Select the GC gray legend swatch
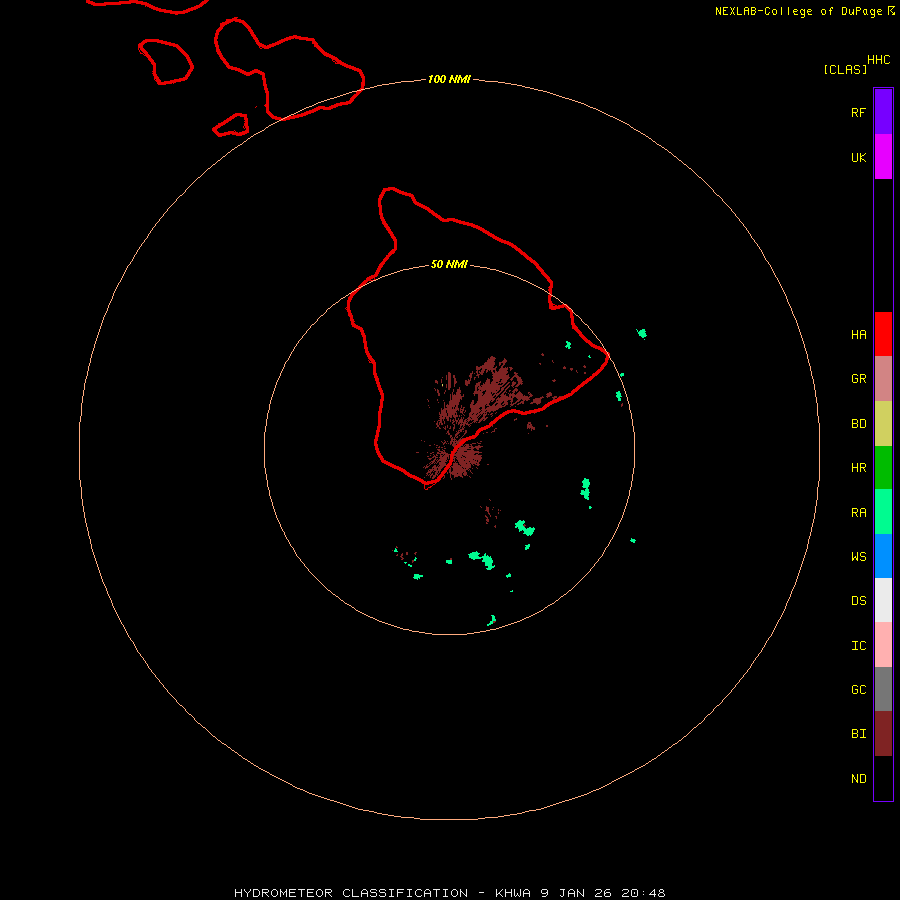The height and width of the screenshot is (900, 900). (883, 689)
